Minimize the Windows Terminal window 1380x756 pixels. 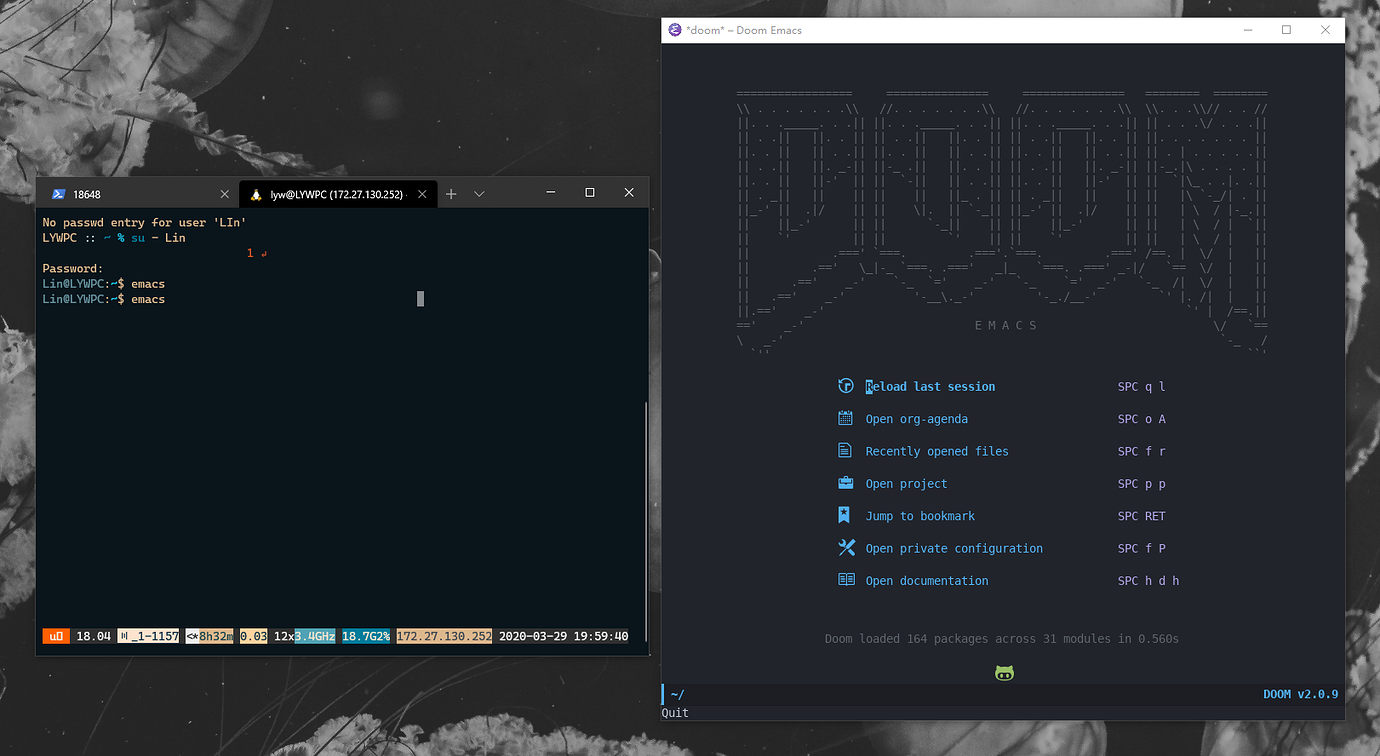click(x=550, y=192)
